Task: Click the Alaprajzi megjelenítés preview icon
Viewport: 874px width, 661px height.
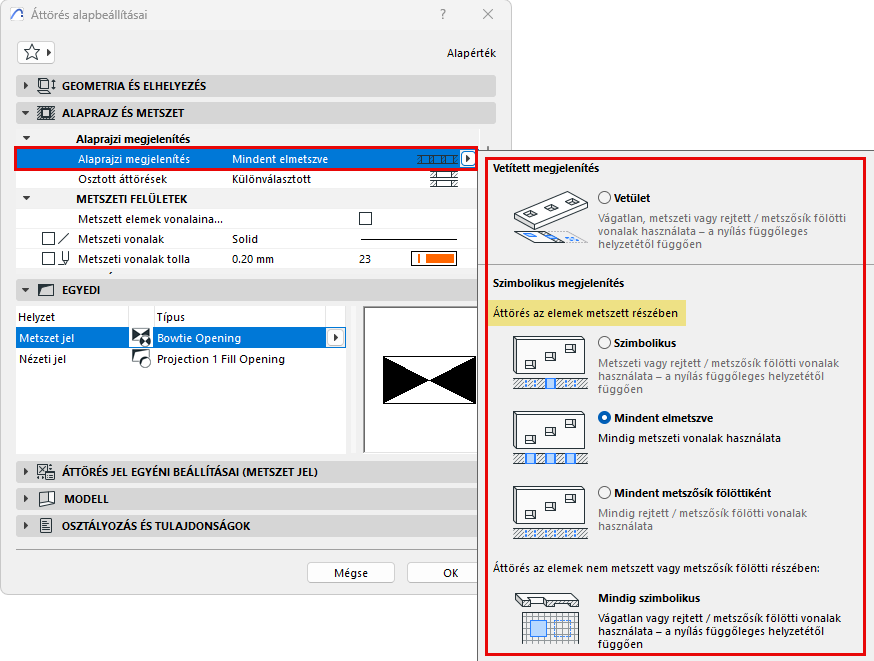Action: (x=437, y=159)
